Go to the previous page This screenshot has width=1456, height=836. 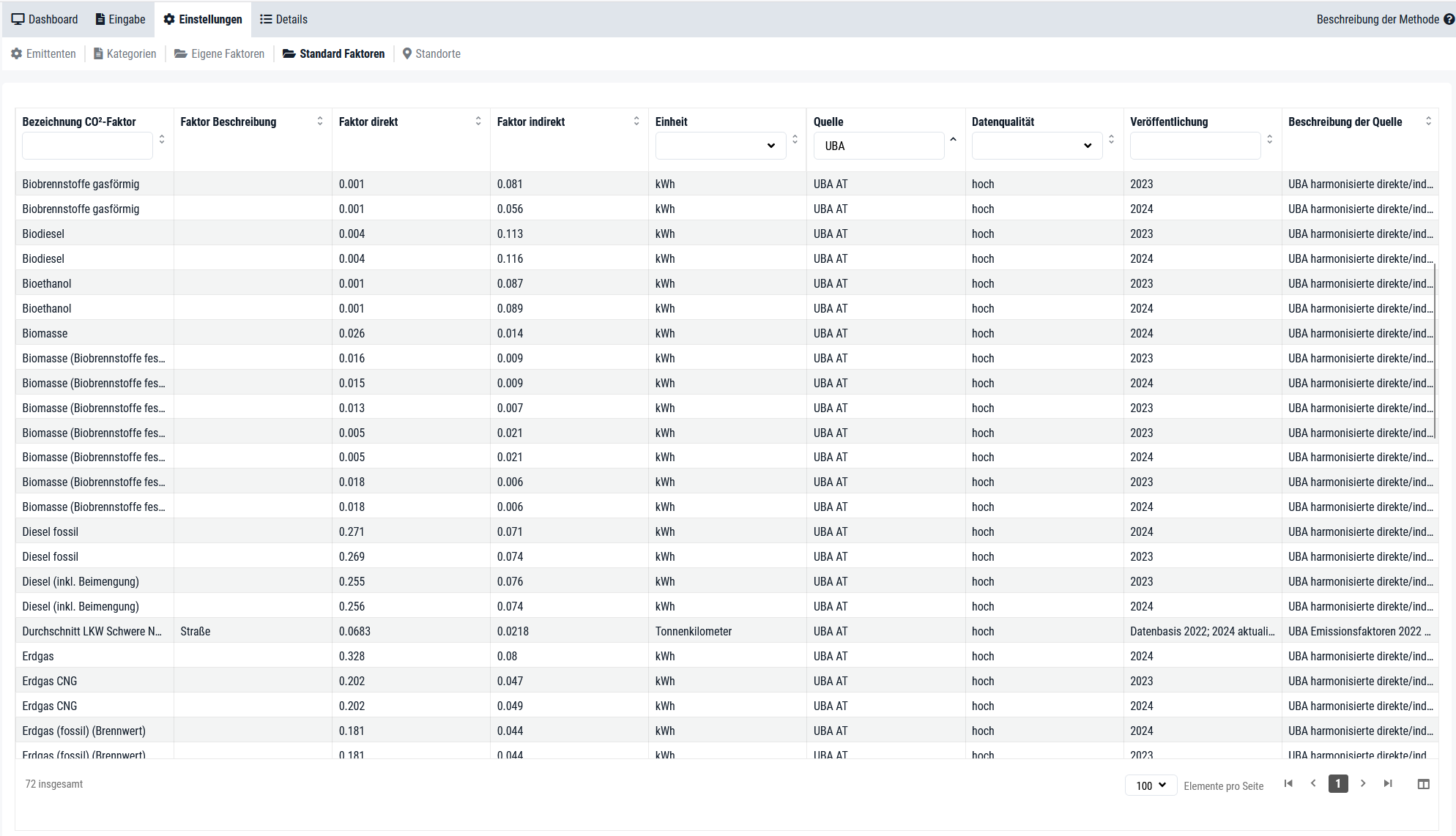click(x=1313, y=783)
